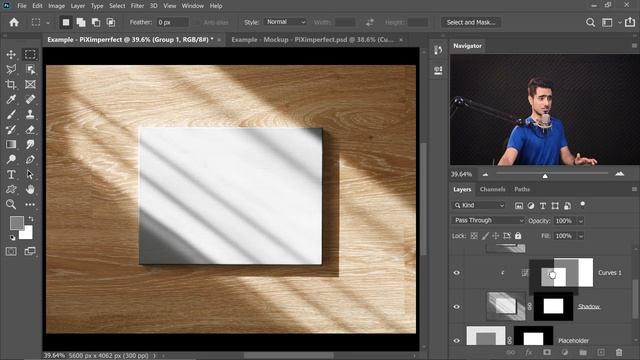Screen dimensions: 640x360
Task: Switch to the Channels tab
Action: click(492, 189)
